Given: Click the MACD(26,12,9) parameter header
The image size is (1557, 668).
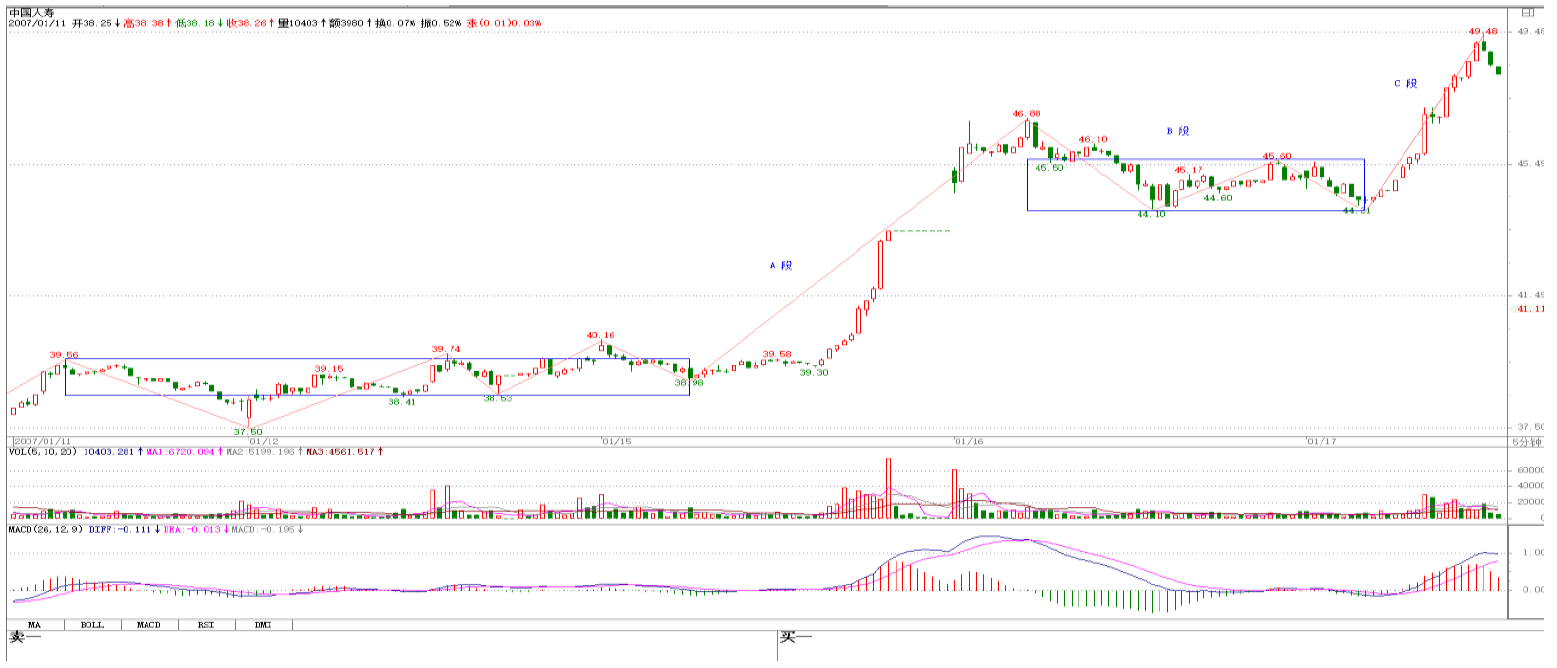Looking at the screenshot, I should pos(46,529).
